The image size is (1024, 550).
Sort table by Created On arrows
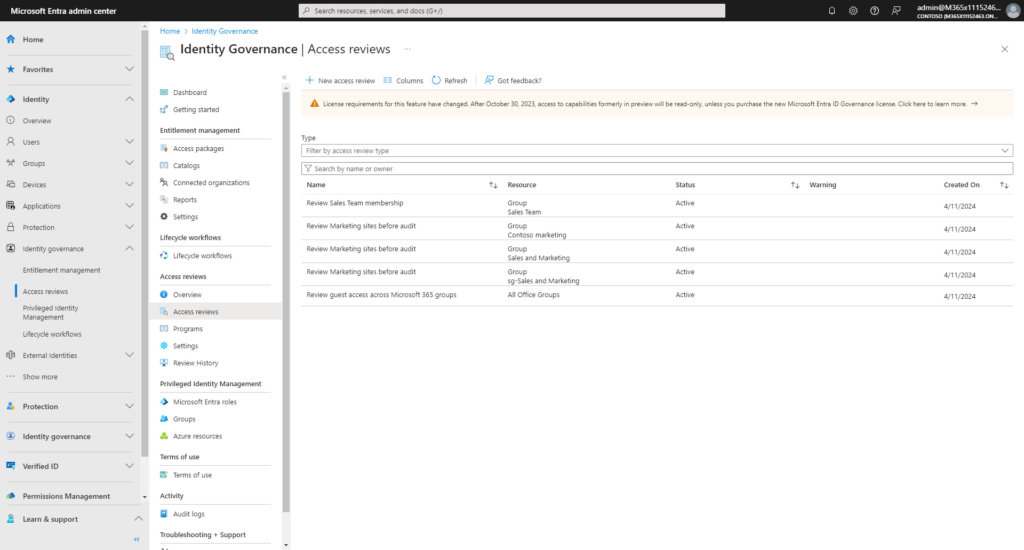click(x=1004, y=185)
